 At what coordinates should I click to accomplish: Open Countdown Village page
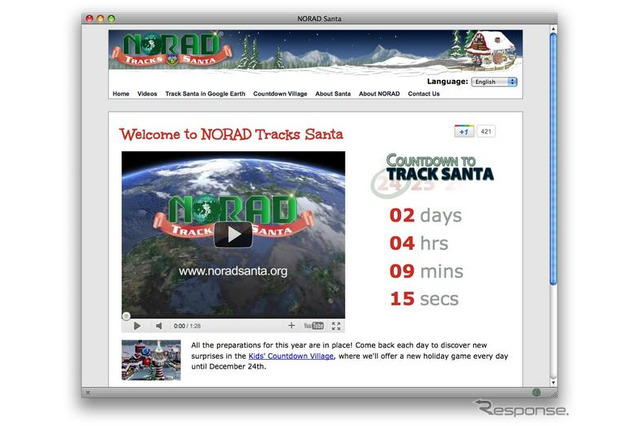(280, 93)
